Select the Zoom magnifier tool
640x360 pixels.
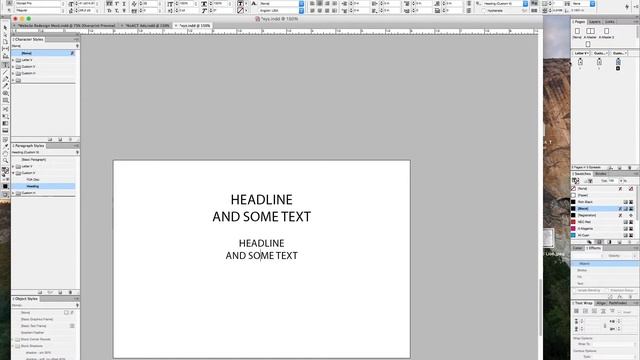click(5, 161)
